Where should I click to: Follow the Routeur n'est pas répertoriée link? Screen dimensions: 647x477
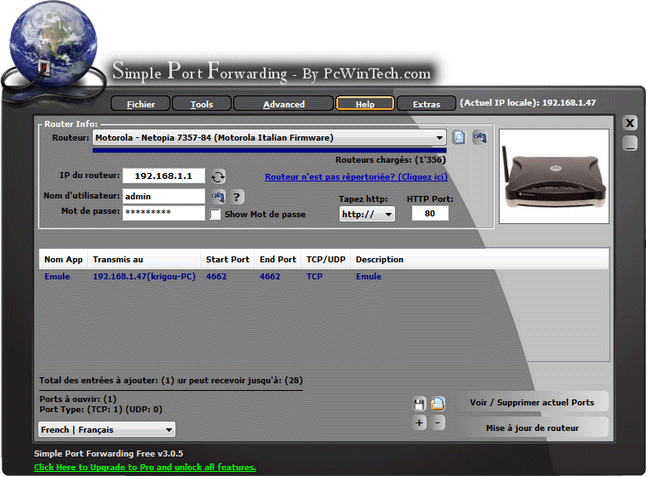356,177
